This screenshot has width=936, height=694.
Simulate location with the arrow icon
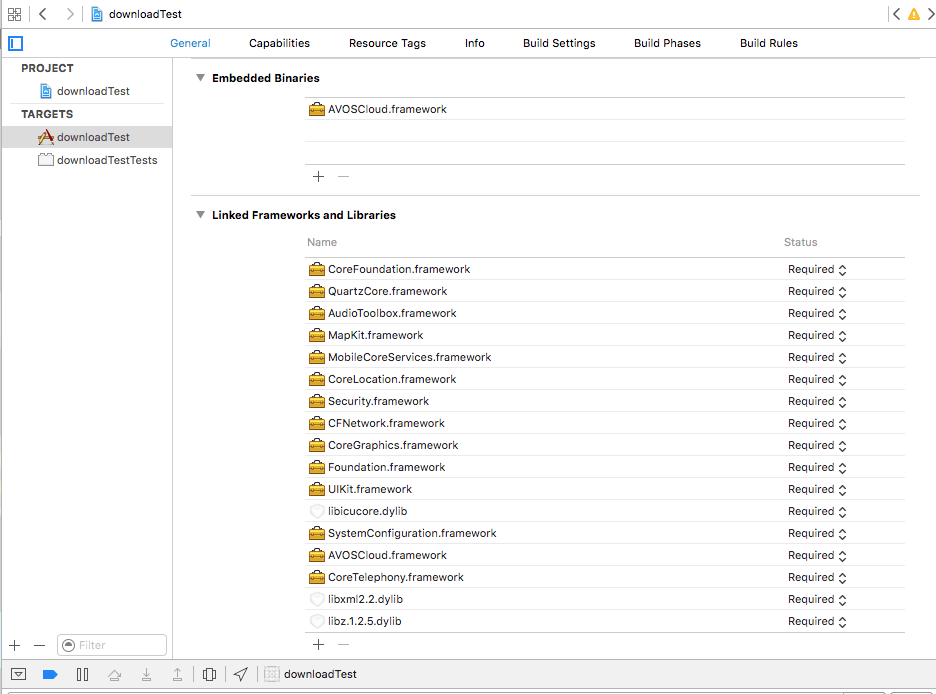point(241,674)
